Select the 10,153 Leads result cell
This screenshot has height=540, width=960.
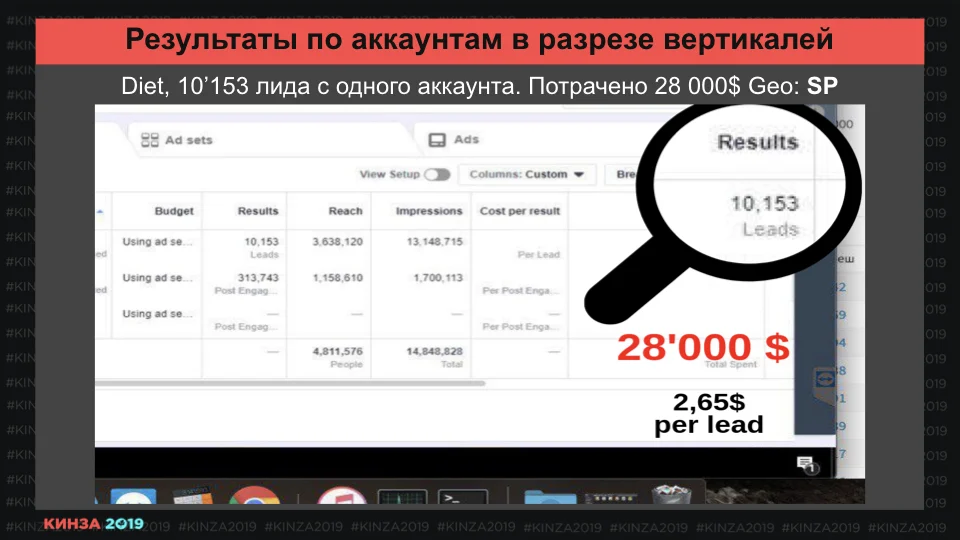[x=261, y=247]
